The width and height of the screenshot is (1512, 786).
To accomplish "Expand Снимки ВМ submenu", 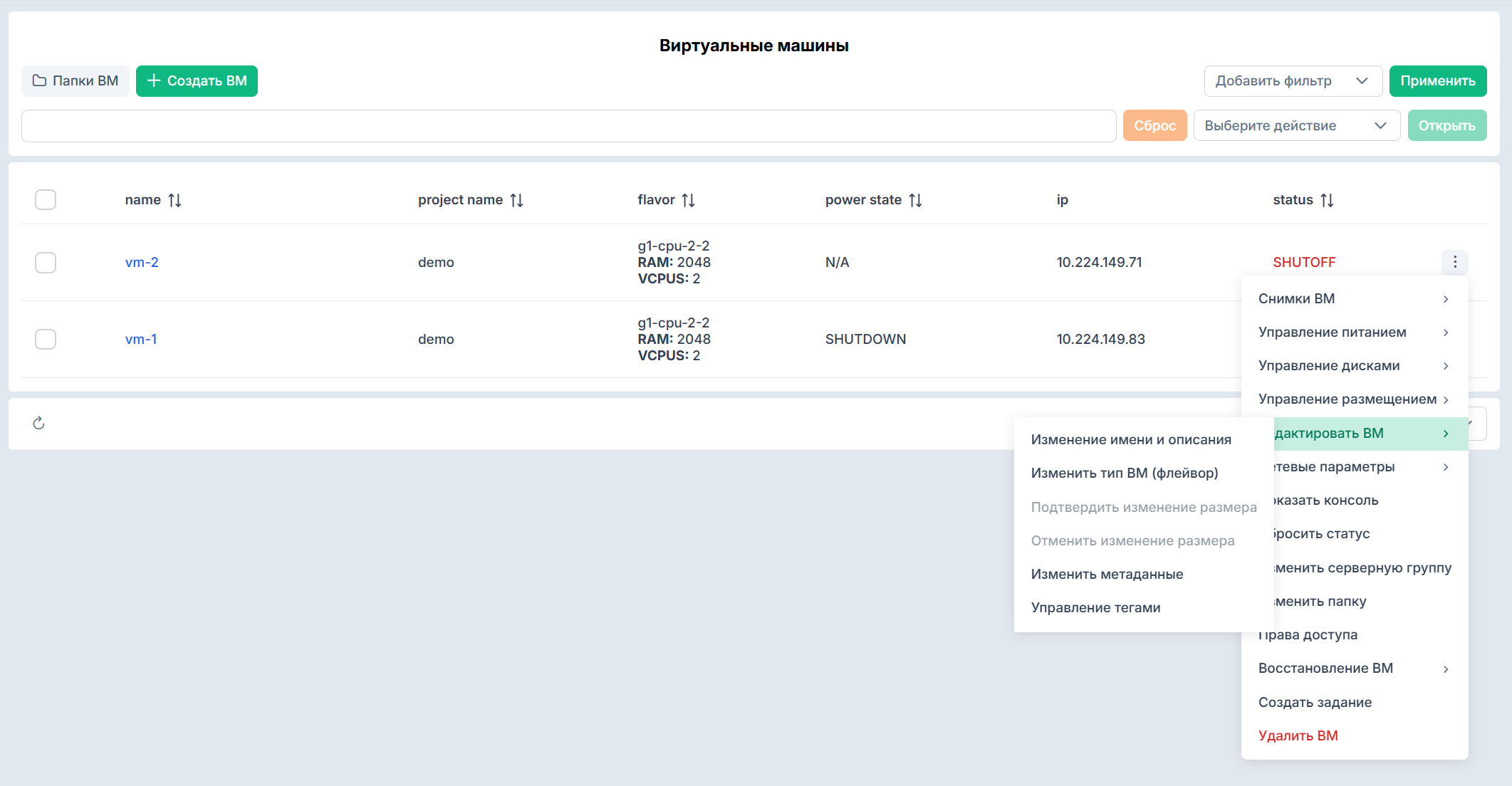I will (1355, 298).
